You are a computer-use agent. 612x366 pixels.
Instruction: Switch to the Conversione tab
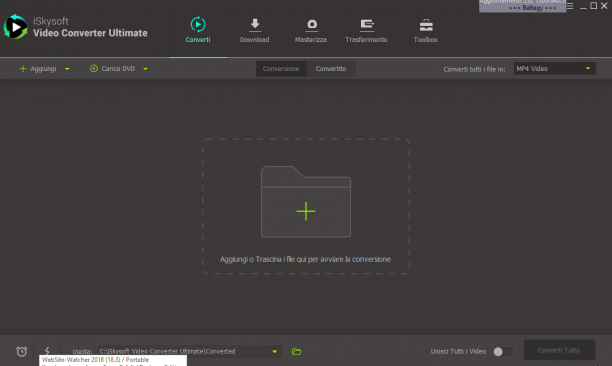point(281,69)
